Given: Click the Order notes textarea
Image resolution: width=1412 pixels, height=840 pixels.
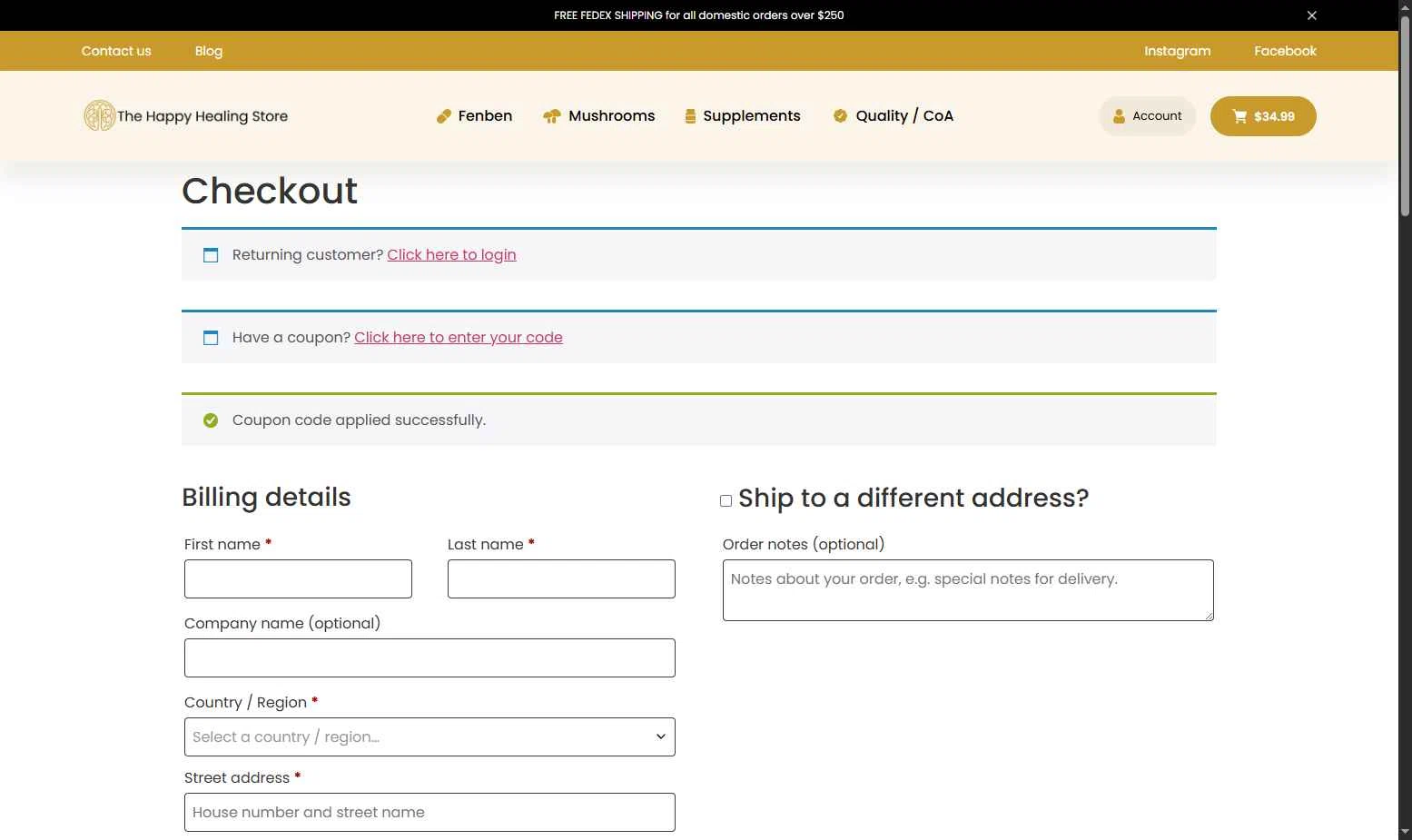Looking at the screenshot, I should point(968,590).
